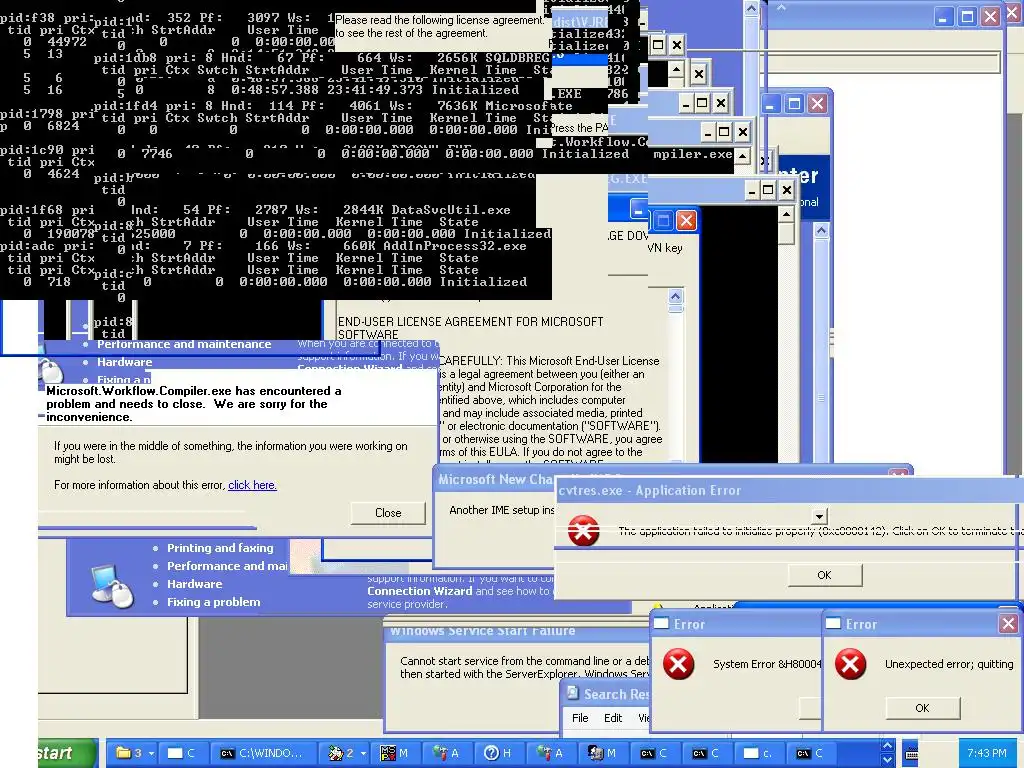Screen dimensions: 1024x768
Task: Select the lowercase c. taskbar button
Action: click(758, 753)
